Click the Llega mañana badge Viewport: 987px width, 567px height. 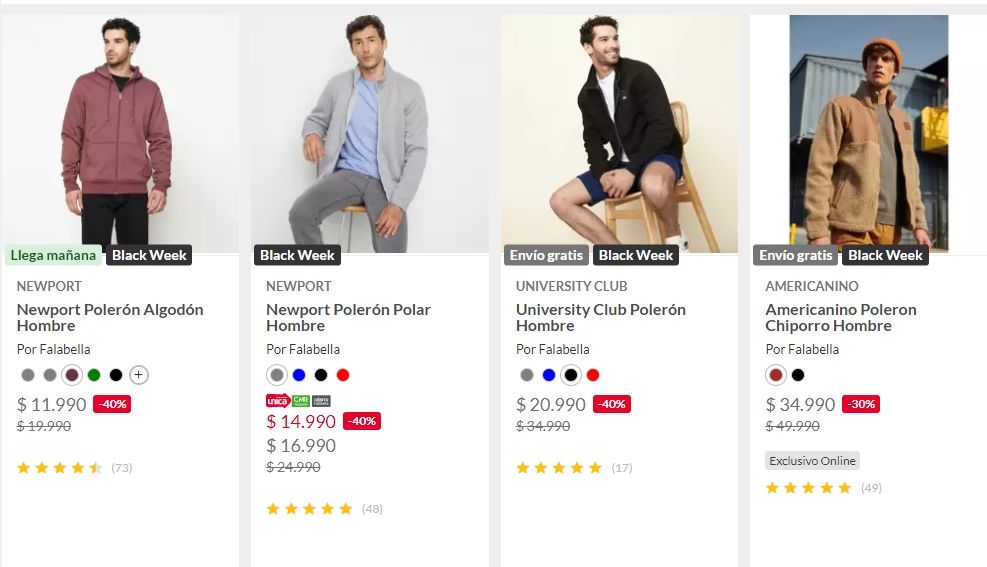(54, 255)
